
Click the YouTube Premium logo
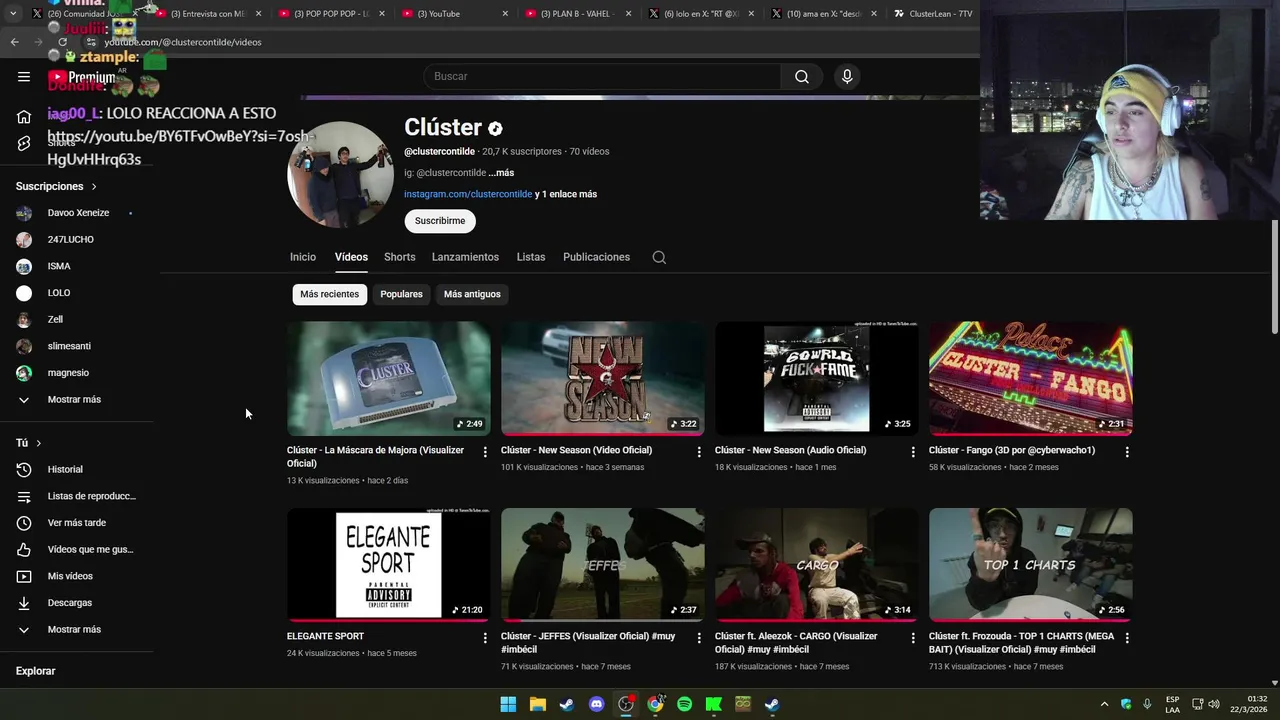(81, 77)
